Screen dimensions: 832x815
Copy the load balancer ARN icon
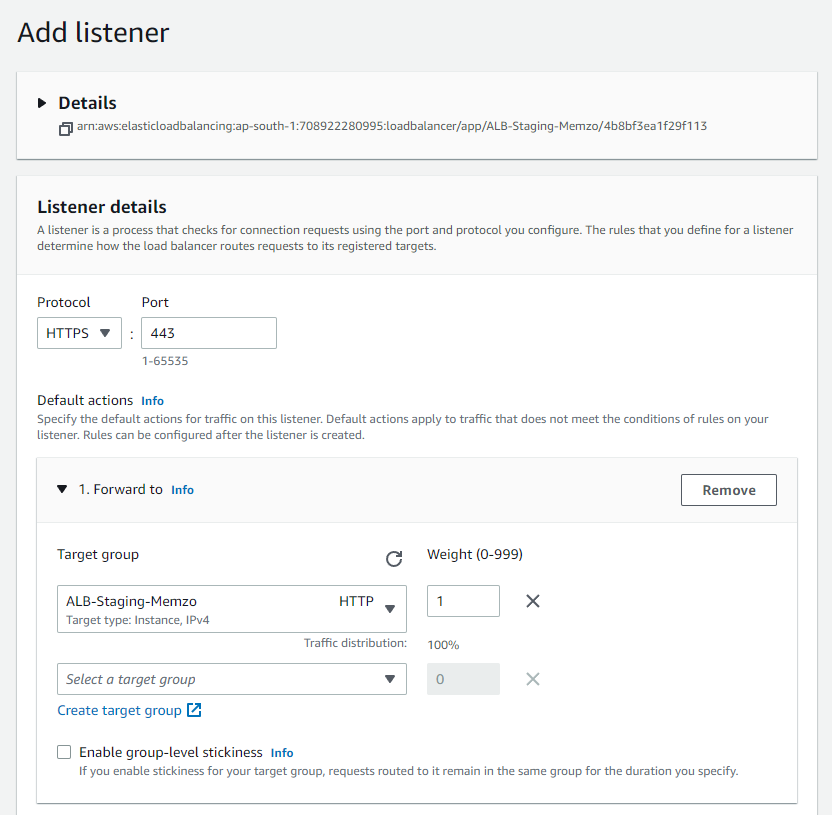pyautogui.click(x=66, y=128)
